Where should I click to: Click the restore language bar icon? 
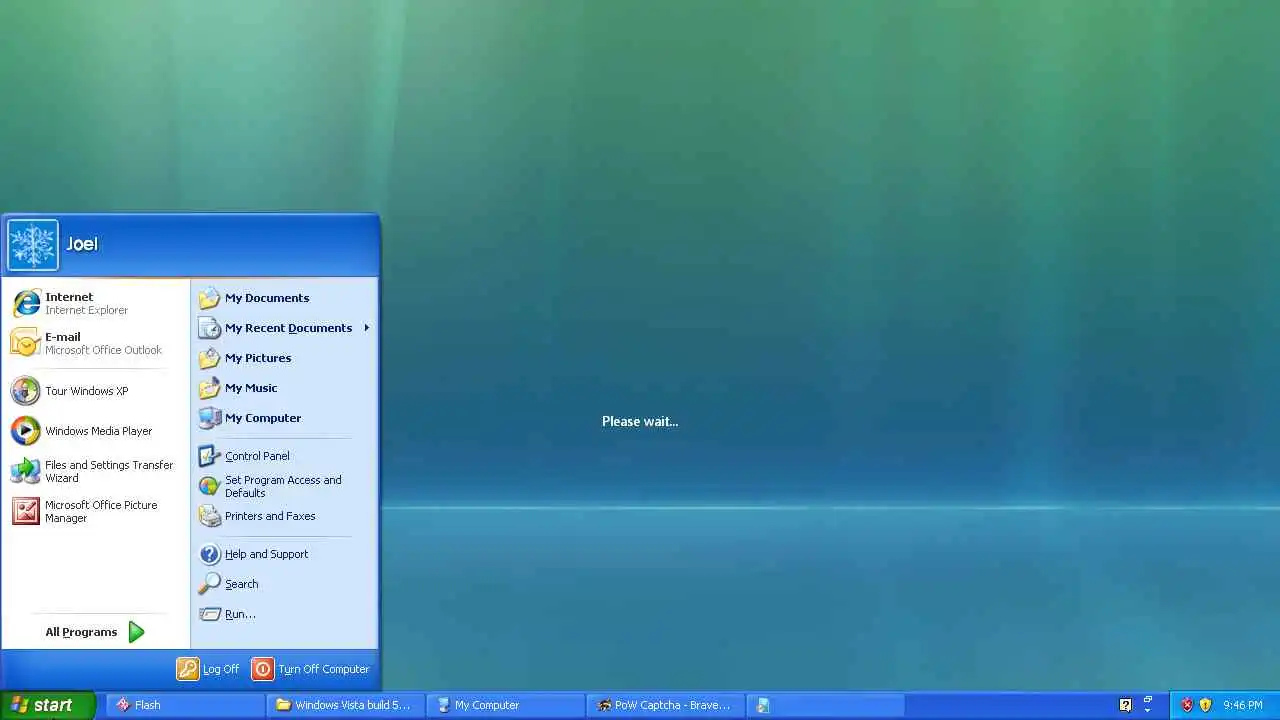pyautogui.click(x=1148, y=700)
